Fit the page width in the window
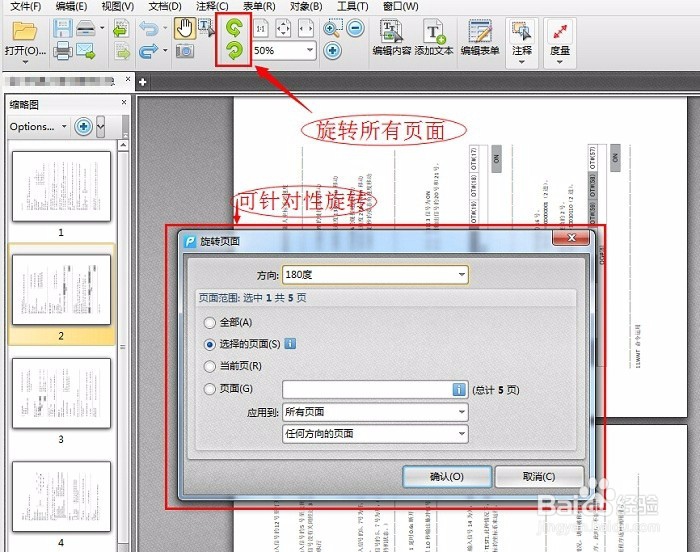The height and width of the screenshot is (552, 700). tap(306, 29)
